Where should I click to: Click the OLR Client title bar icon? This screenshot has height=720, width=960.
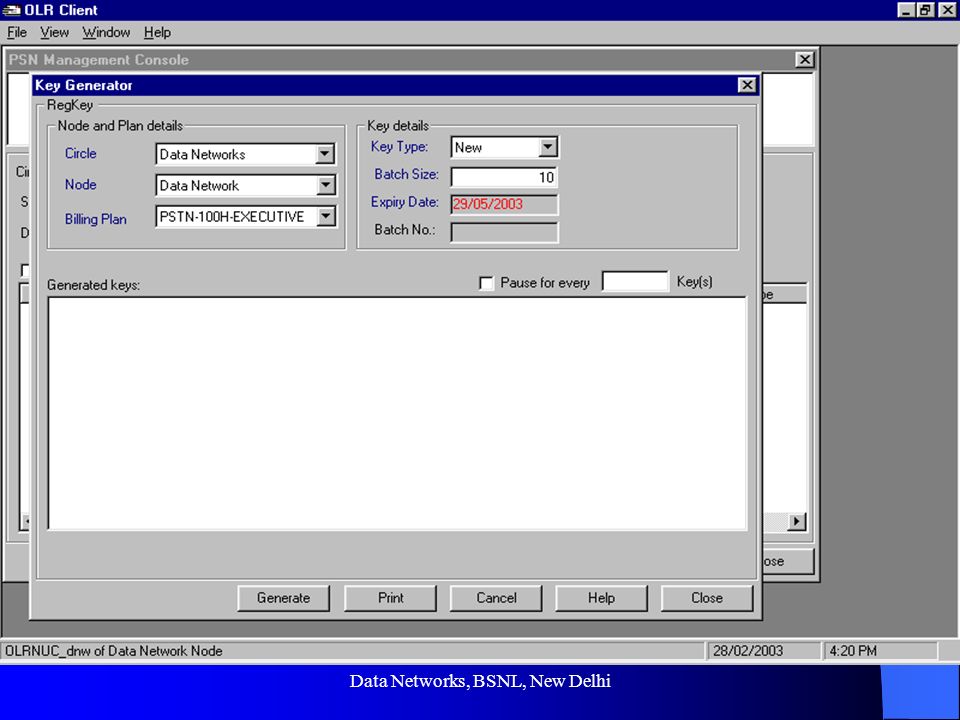(x=12, y=10)
